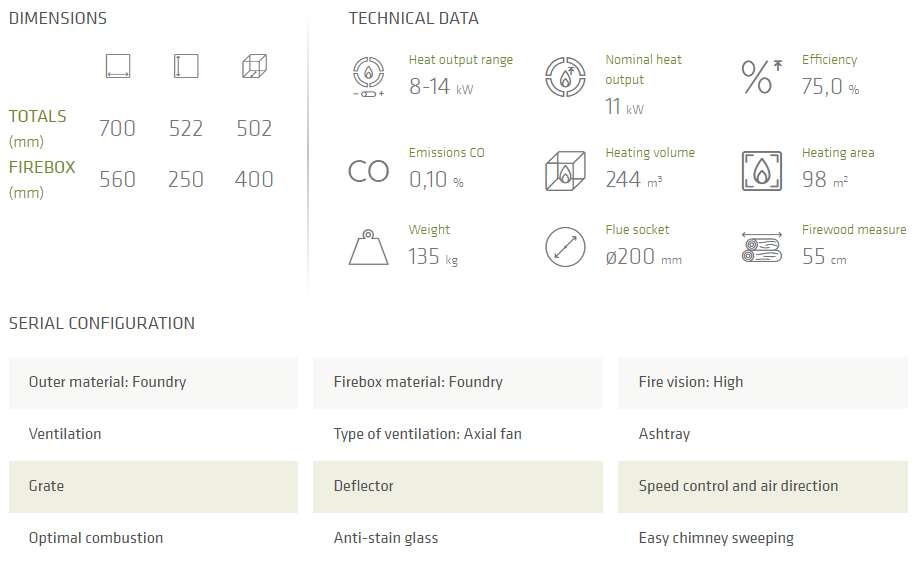Click the width dimension icon
Image resolution: width=917 pixels, height=564 pixels.
118,67
